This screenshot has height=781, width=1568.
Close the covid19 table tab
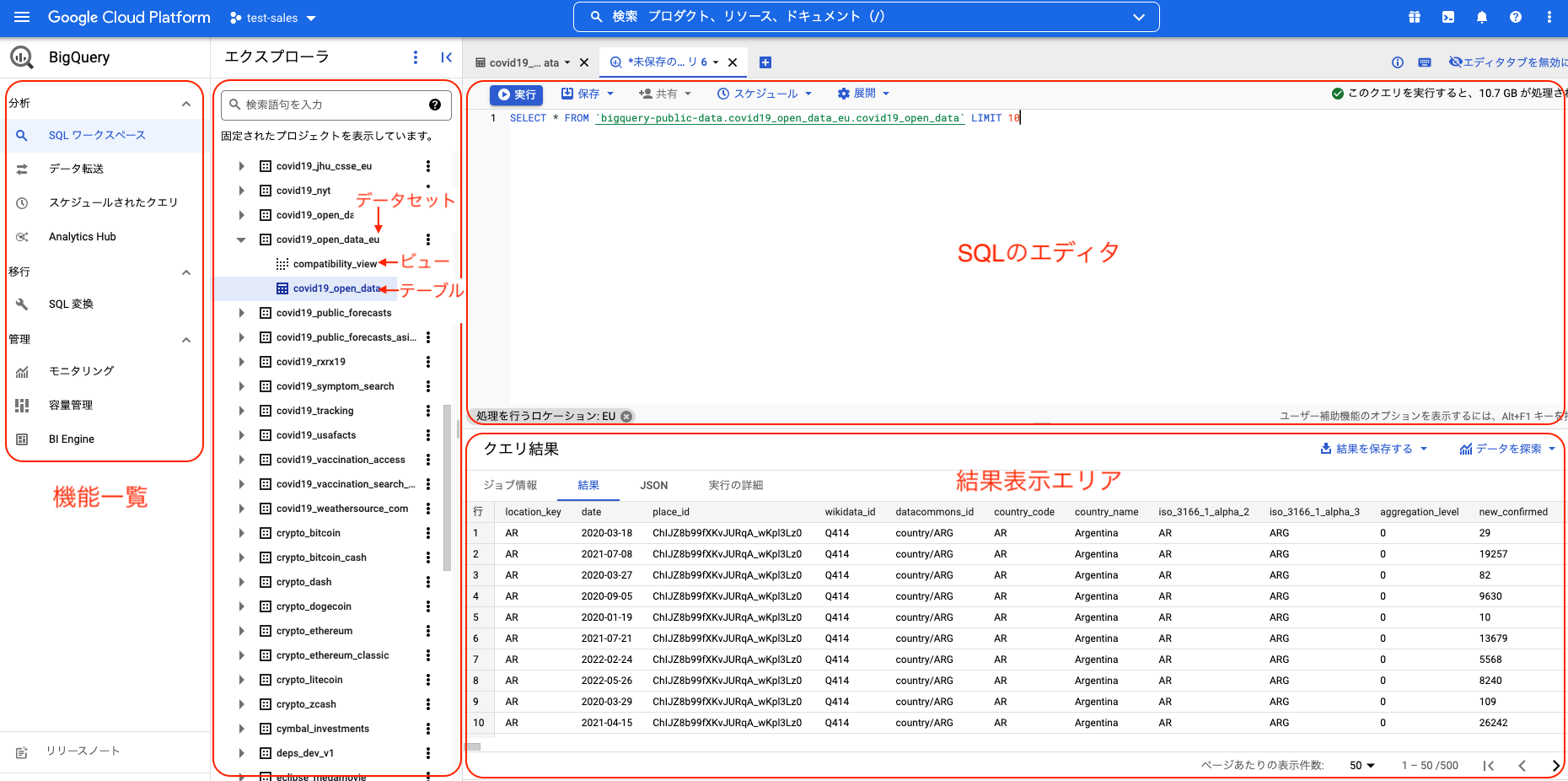pos(584,62)
